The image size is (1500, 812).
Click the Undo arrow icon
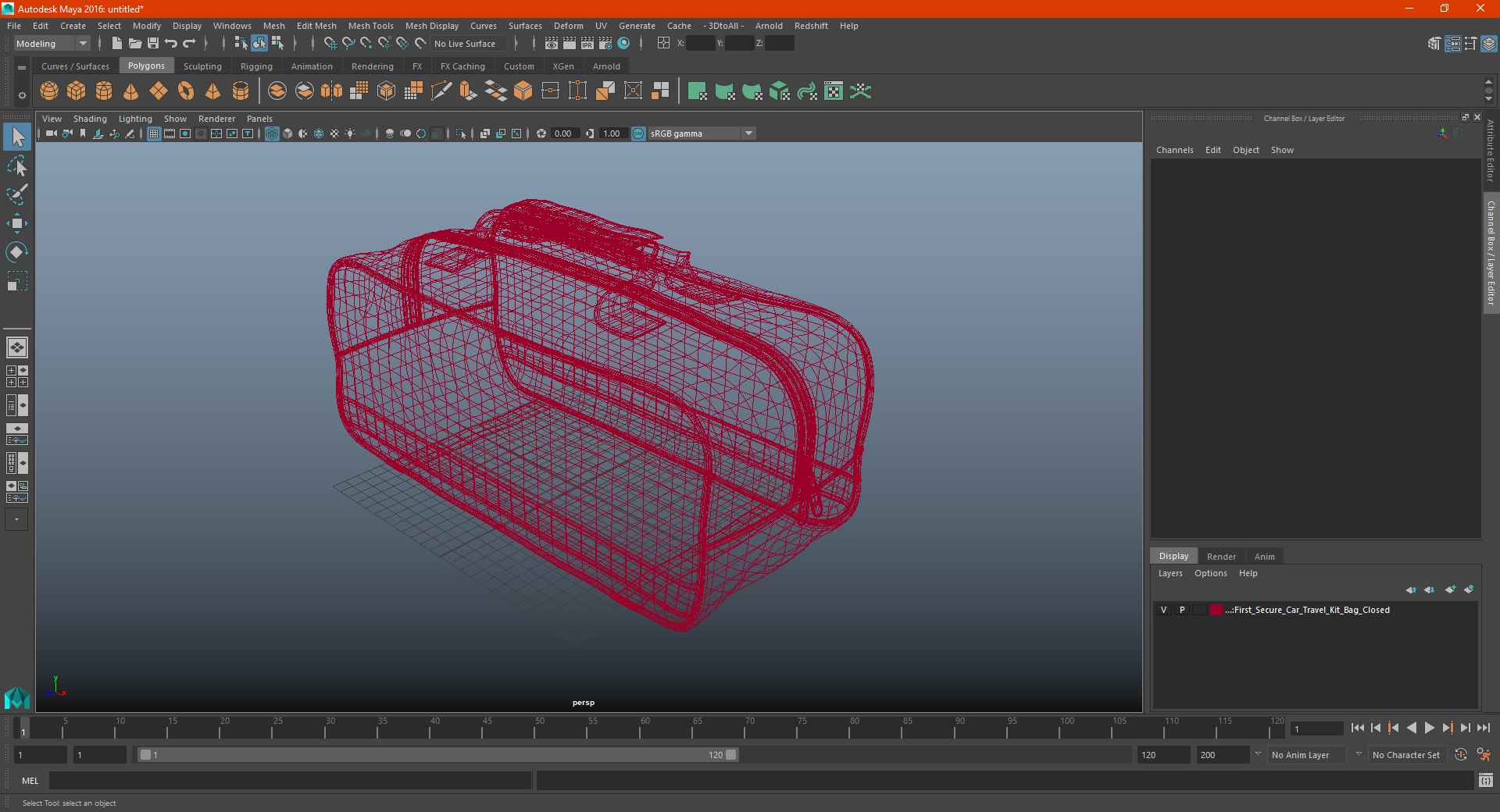(x=171, y=43)
